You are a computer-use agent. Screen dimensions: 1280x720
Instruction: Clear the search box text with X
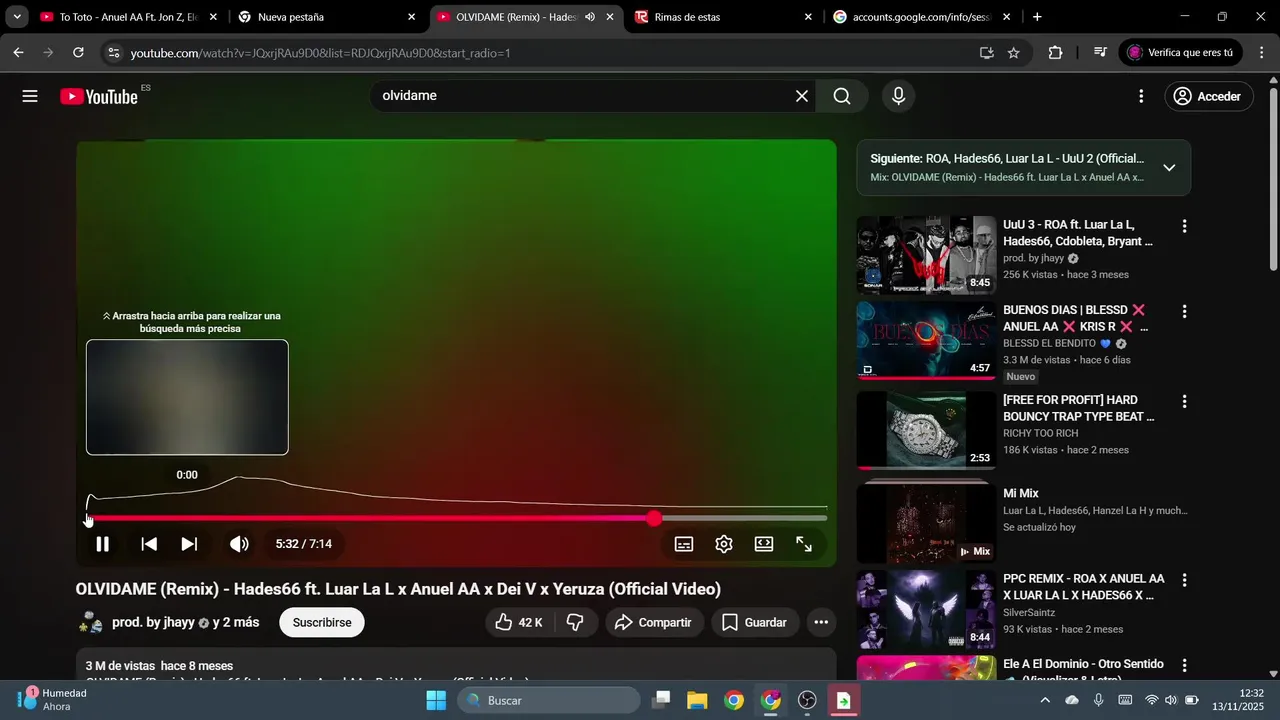click(802, 96)
